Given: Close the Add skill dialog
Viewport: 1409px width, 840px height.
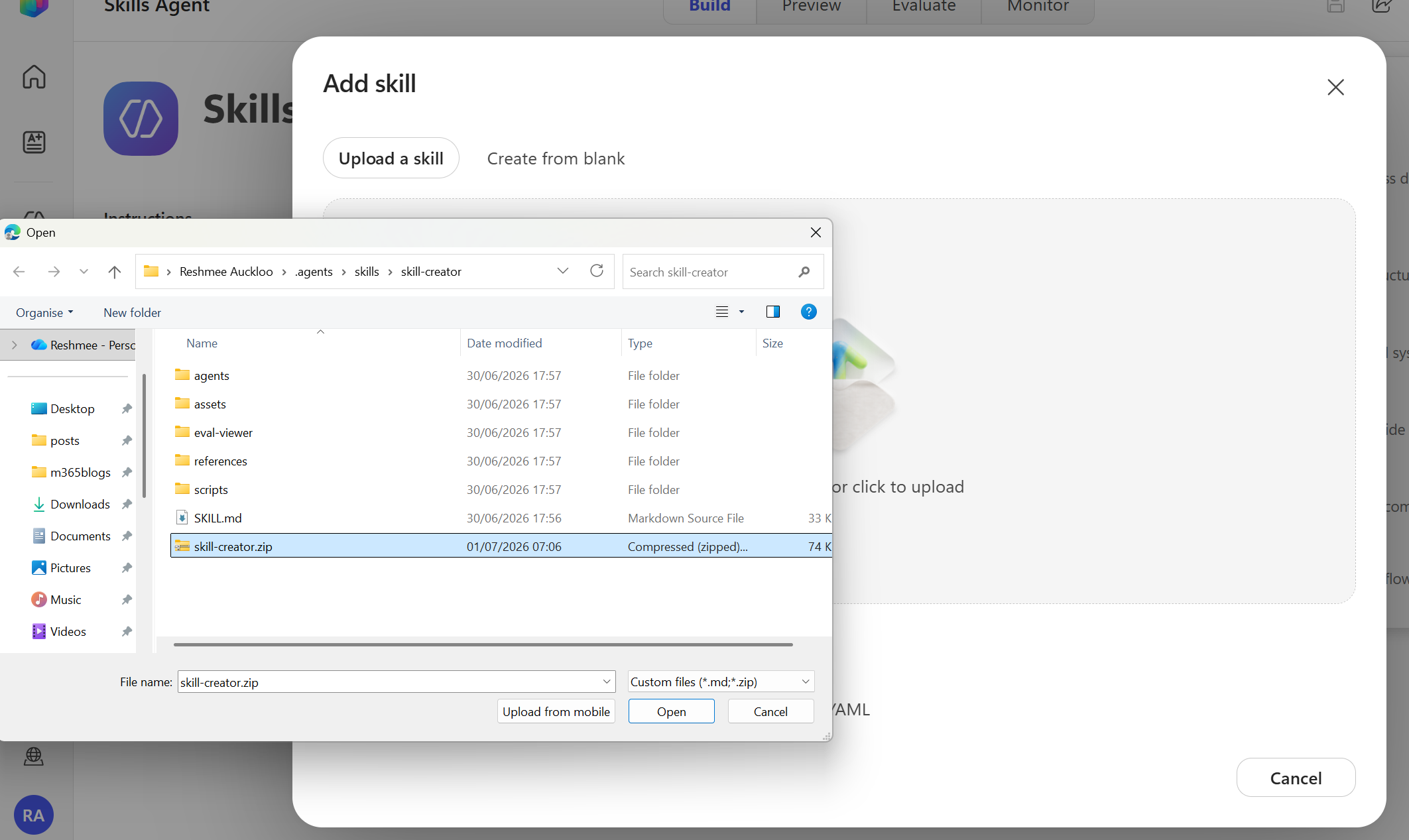Looking at the screenshot, I should (1335, 87).
